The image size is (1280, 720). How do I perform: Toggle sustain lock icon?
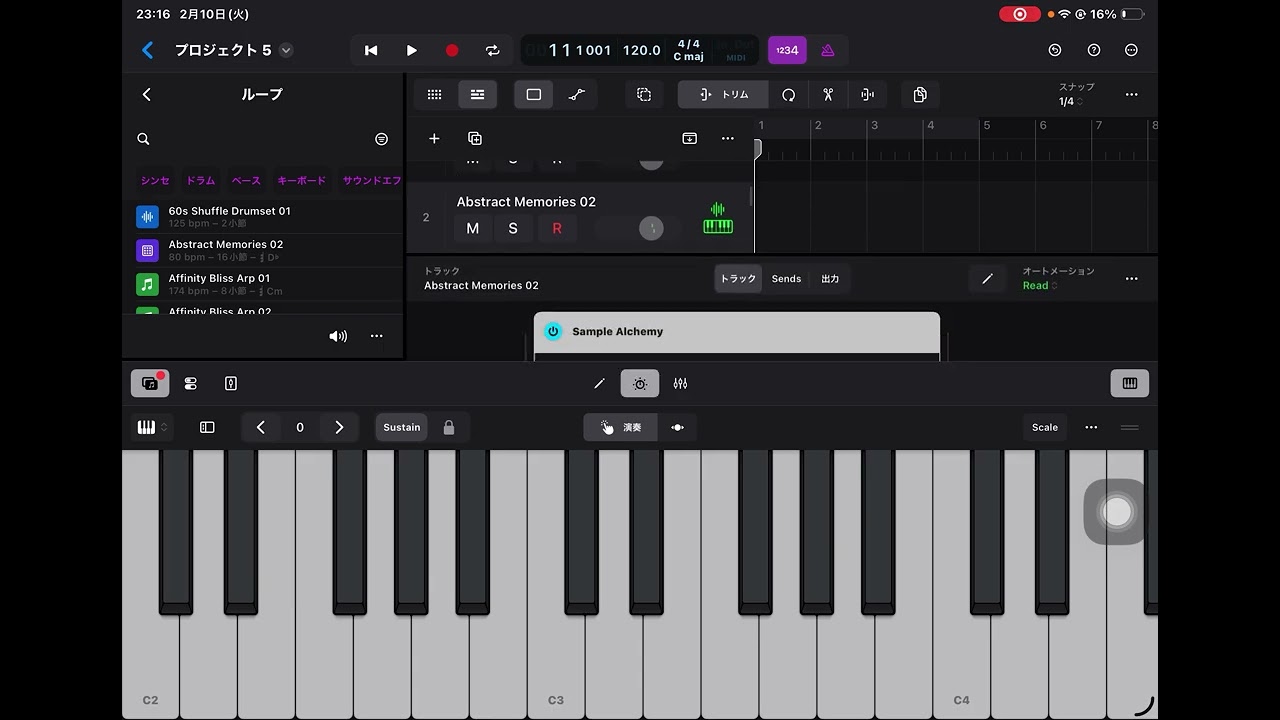449,427
